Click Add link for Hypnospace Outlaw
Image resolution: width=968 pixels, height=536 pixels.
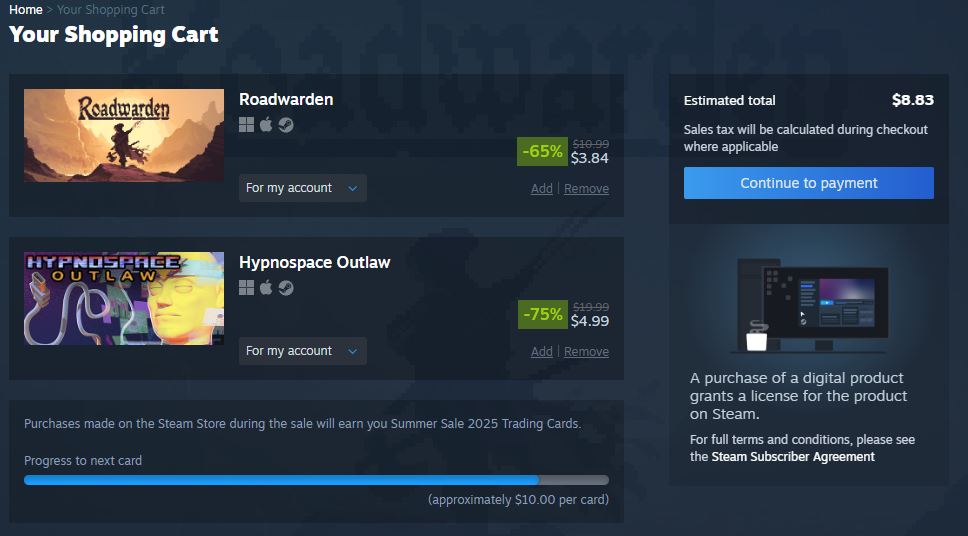click(x=541, y=352)
